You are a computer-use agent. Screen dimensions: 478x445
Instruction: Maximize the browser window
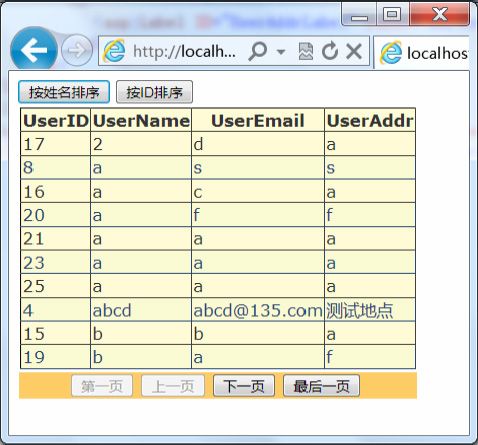[392, 14]
